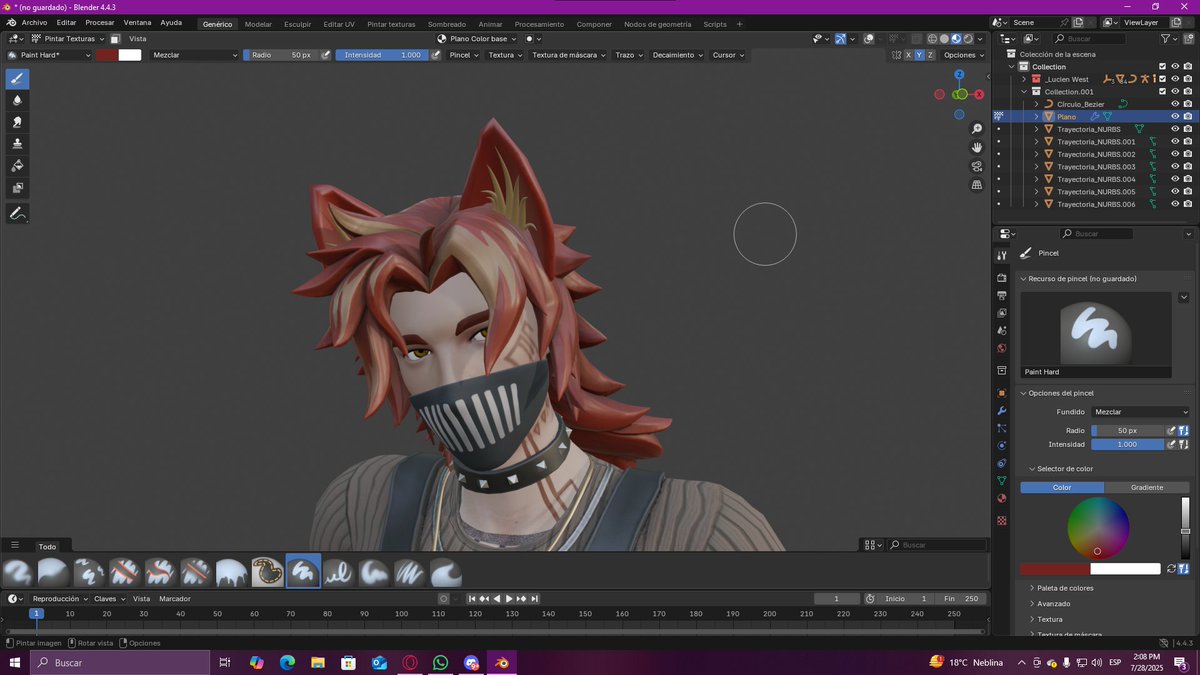
Task: Open the Procesar menu
Action: coord(100,22)
